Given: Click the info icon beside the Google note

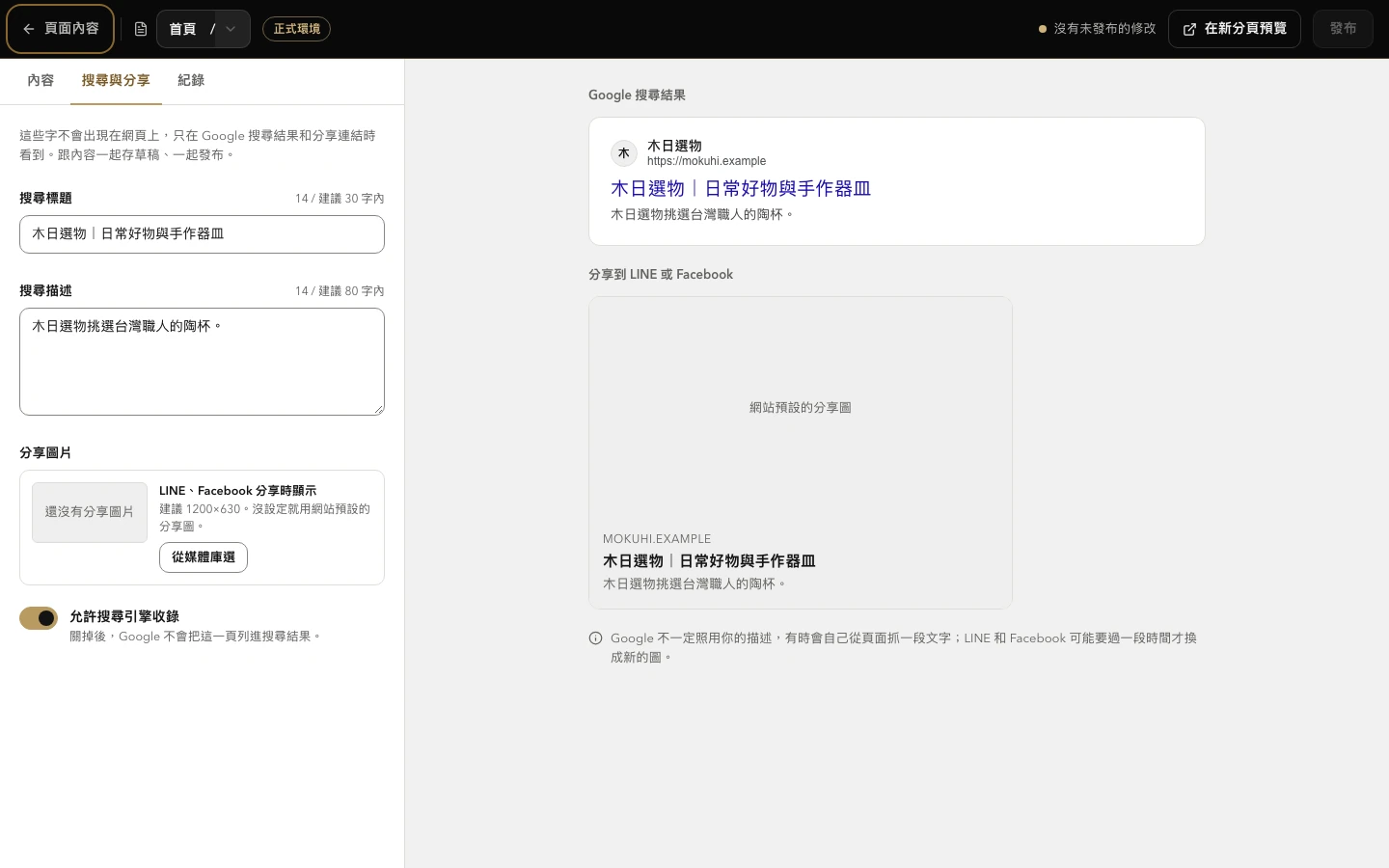Looking at the screenshot, I should [595, 638].
